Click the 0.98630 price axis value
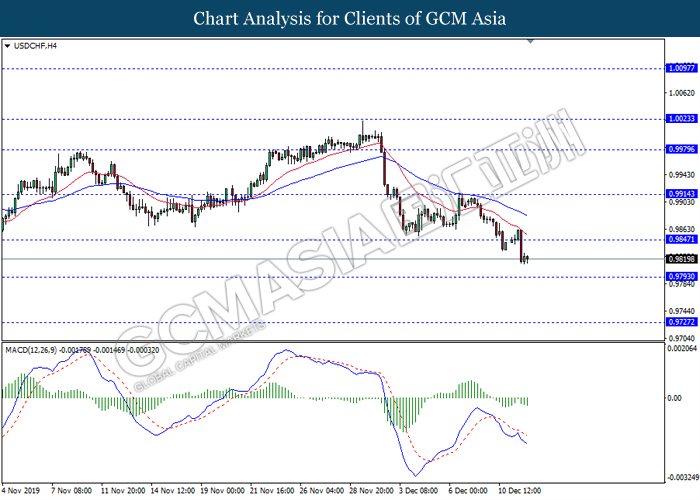Screen dimensions: 700x500 [x=682, y=229]
